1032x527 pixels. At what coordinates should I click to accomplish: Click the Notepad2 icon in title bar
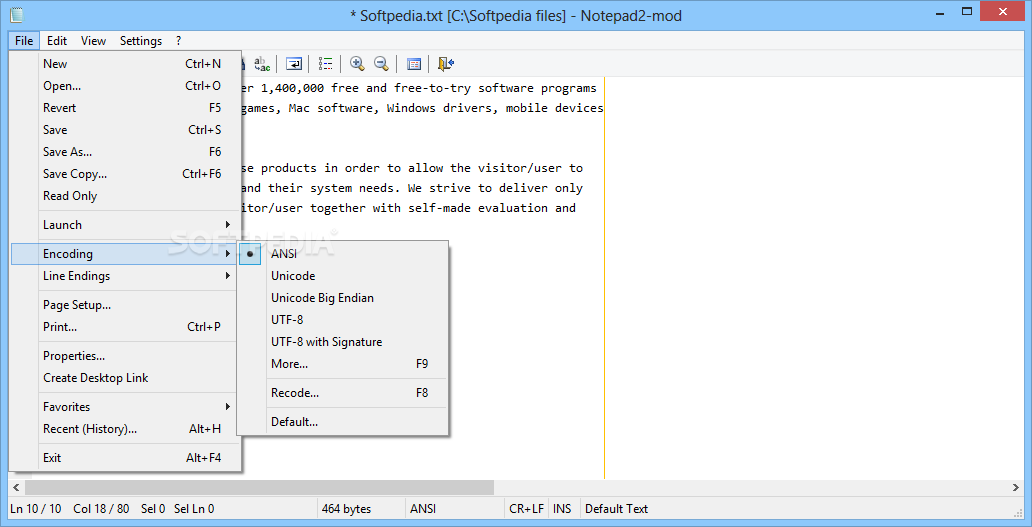pyautogui.click(x=16, y=14)
